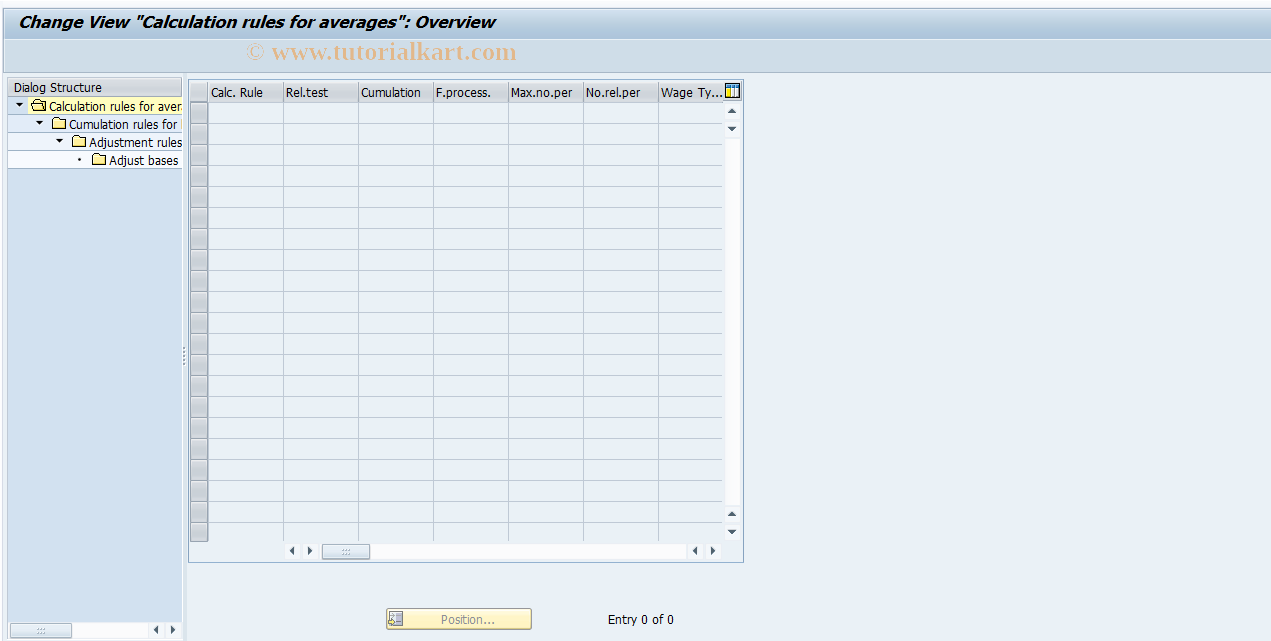Image resolution: width=1271 pixels, height=641 pixels.
Task: Select the F.process. column header
Action: coord(471,92)
